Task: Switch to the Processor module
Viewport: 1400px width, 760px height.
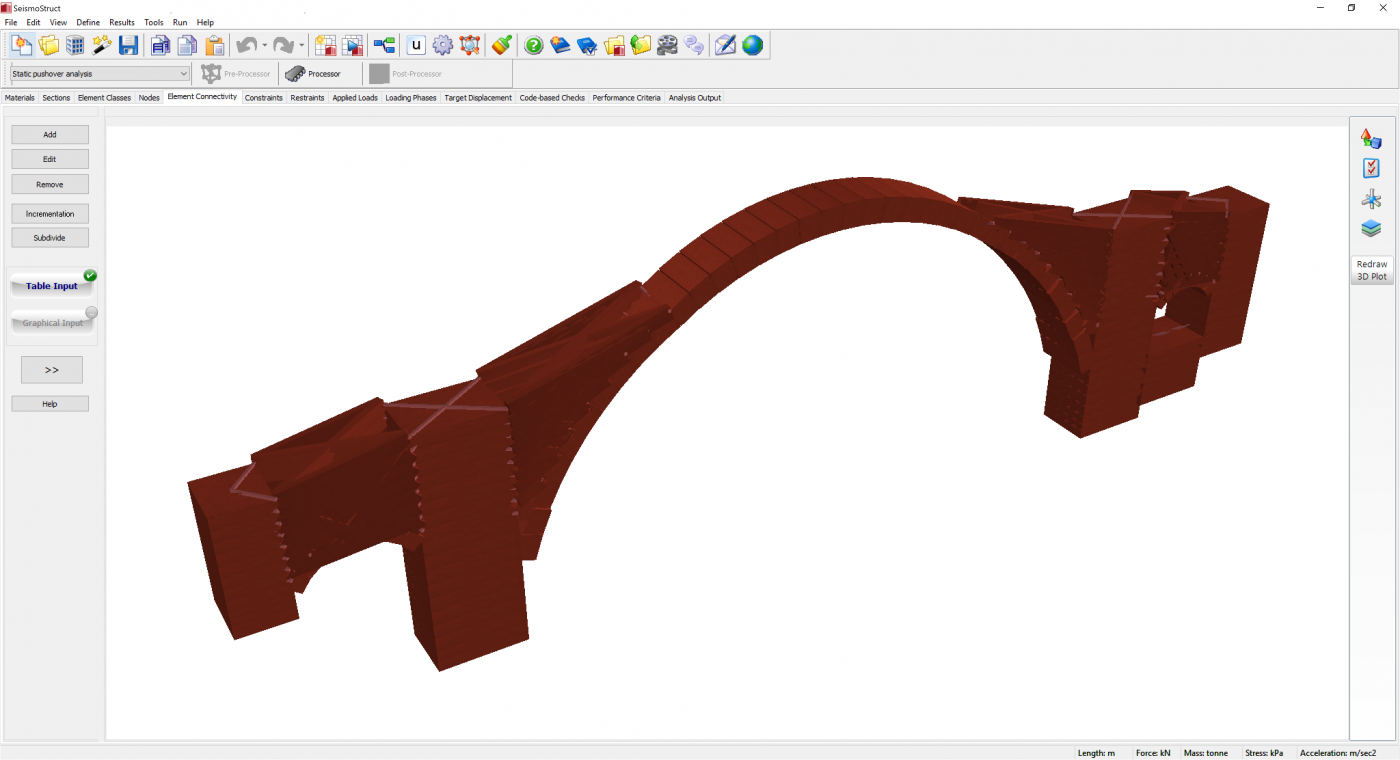Action: tap(313, 74)
